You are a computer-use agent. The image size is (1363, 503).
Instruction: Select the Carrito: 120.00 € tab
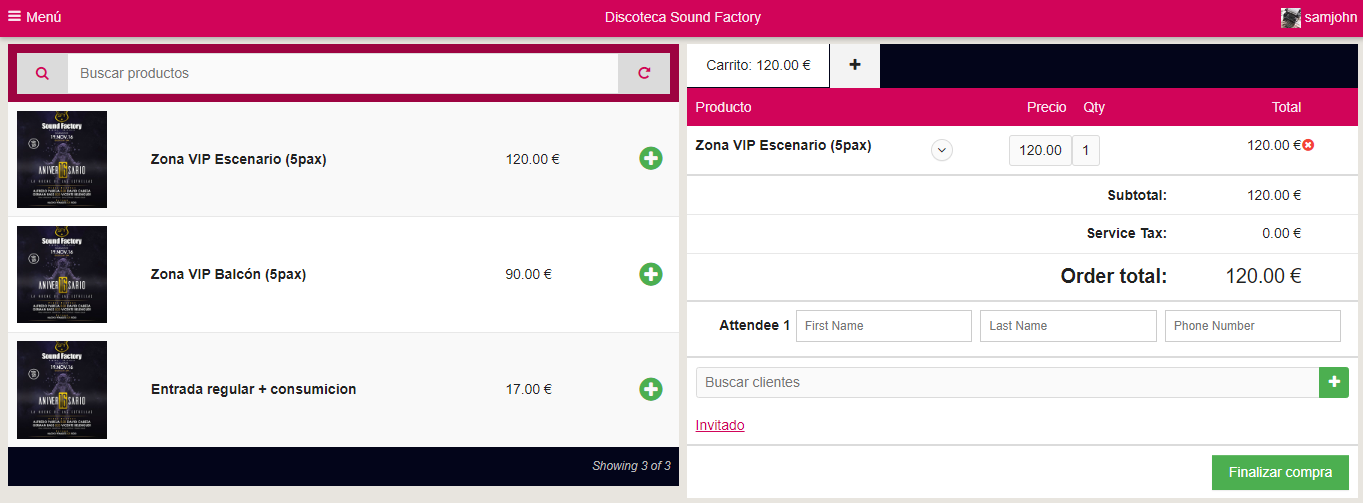coord(758,65)
